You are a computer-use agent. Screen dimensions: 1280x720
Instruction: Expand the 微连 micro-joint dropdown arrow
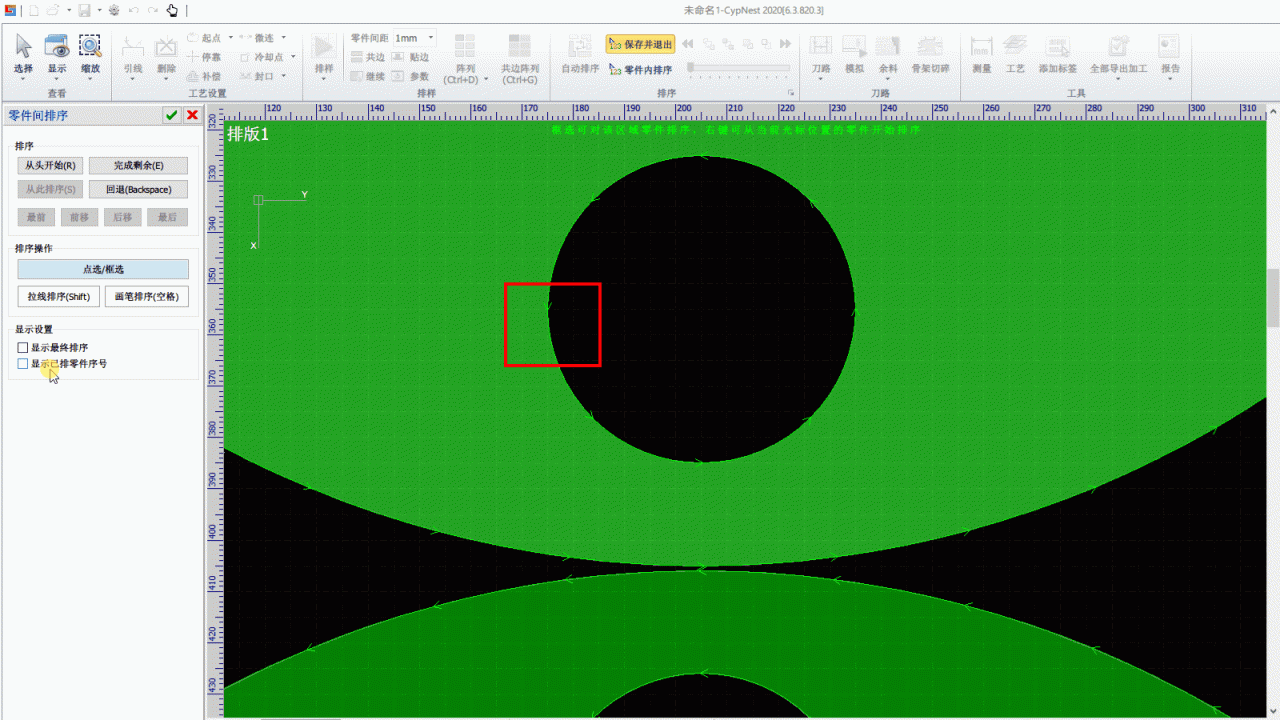(284, 38)
